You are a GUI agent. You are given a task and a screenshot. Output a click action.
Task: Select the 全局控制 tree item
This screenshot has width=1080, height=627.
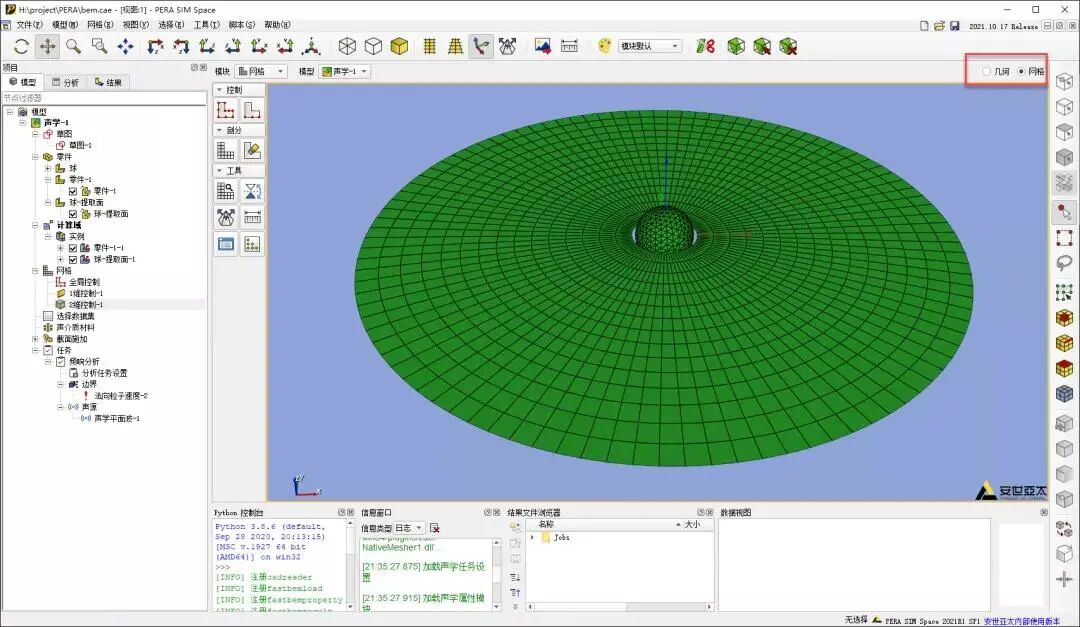(x=84, y=282)
